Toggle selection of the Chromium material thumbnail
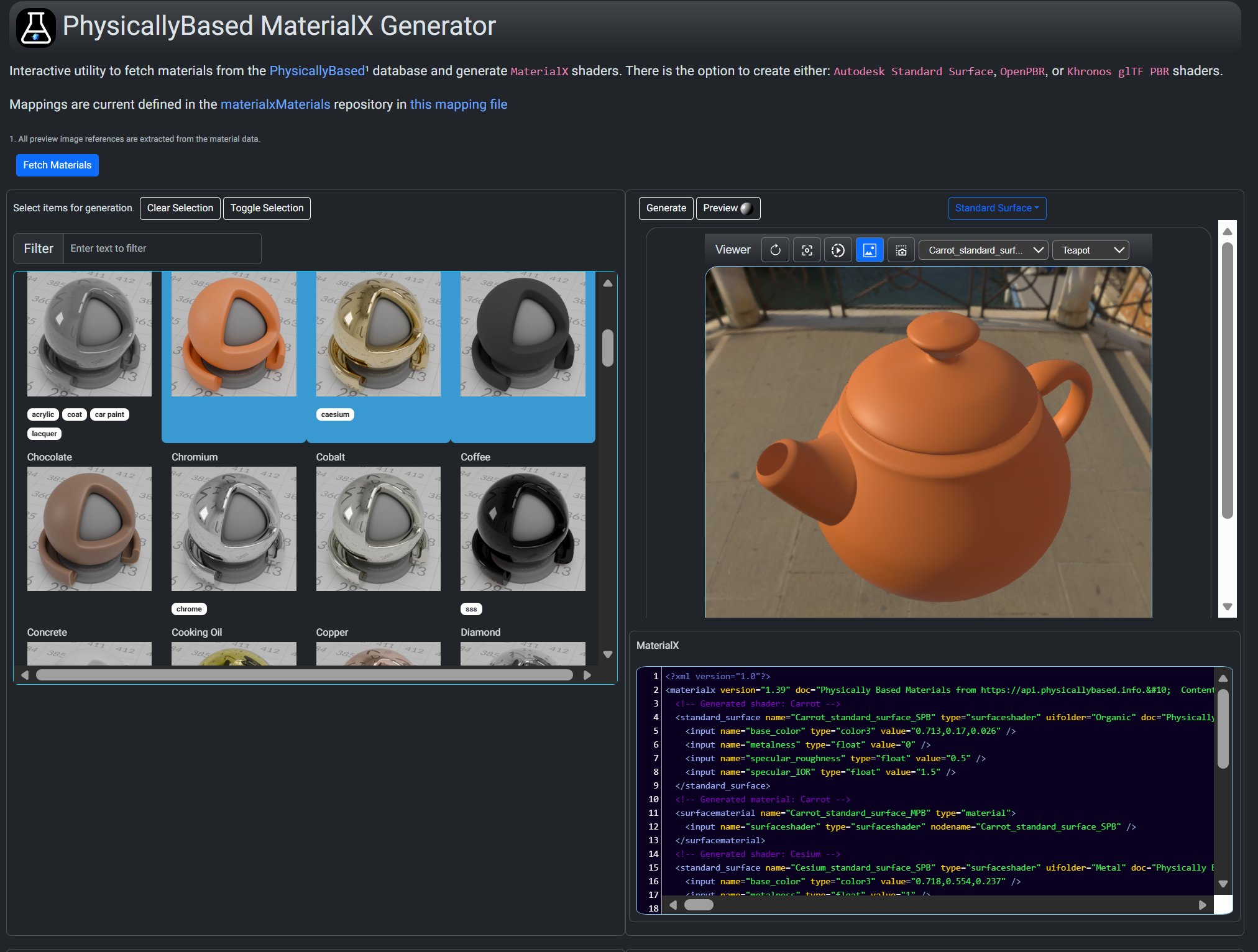The image size is (1258, 952). click(234, 528)
